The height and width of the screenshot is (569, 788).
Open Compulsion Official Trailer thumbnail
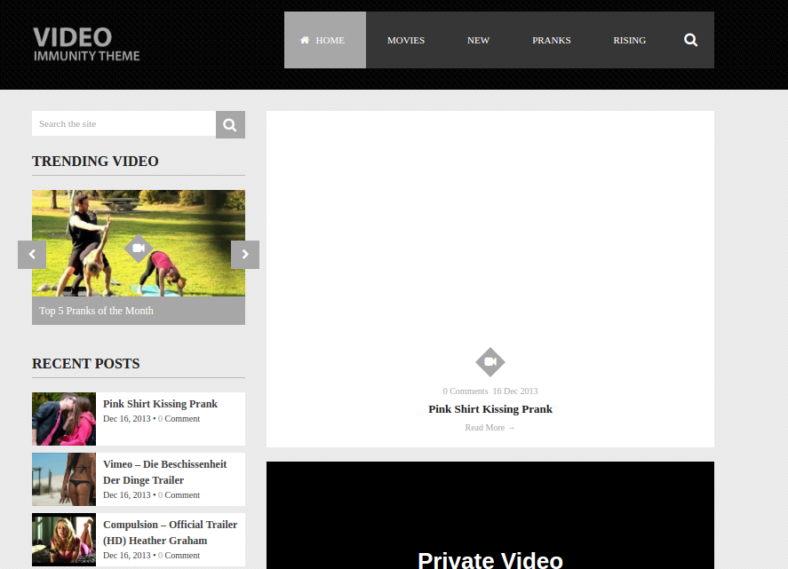tap(64, 539)
